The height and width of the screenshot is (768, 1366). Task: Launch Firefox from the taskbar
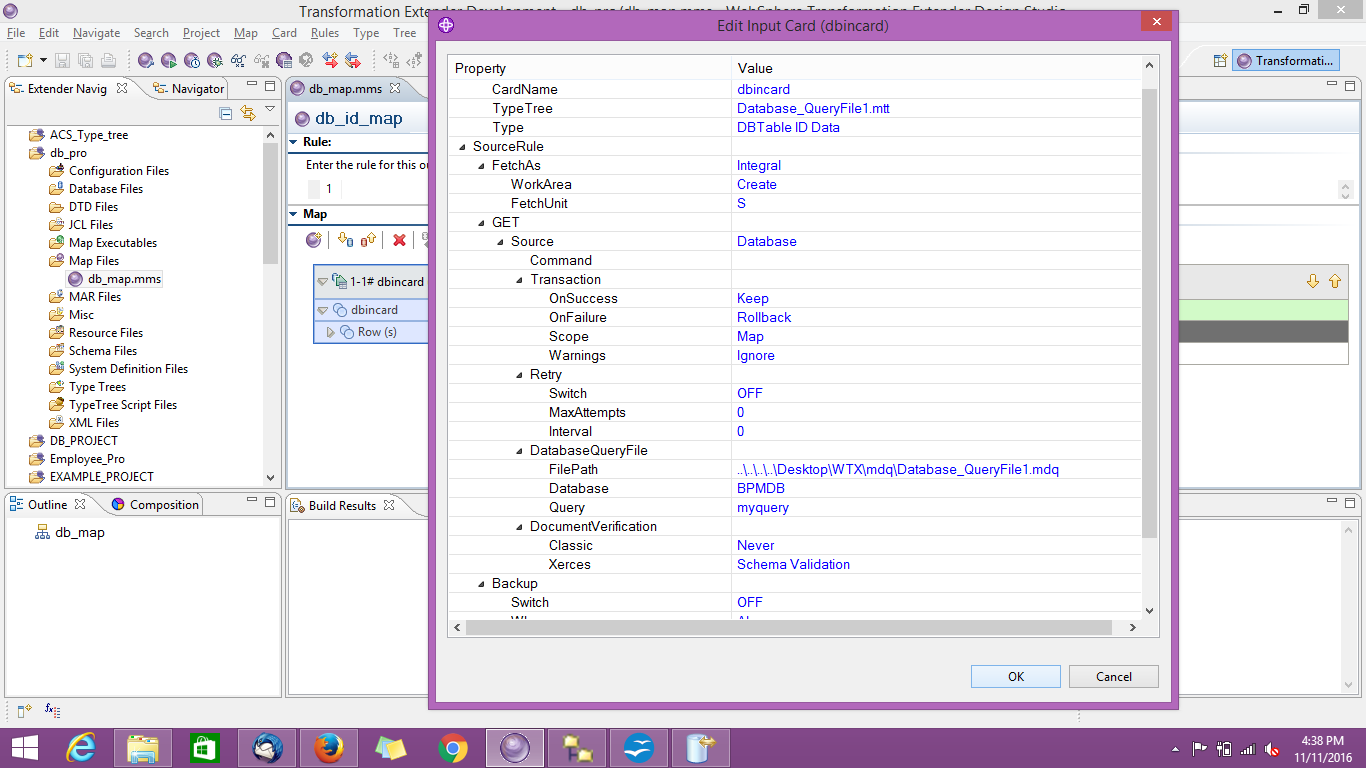(x=328, y=747)
